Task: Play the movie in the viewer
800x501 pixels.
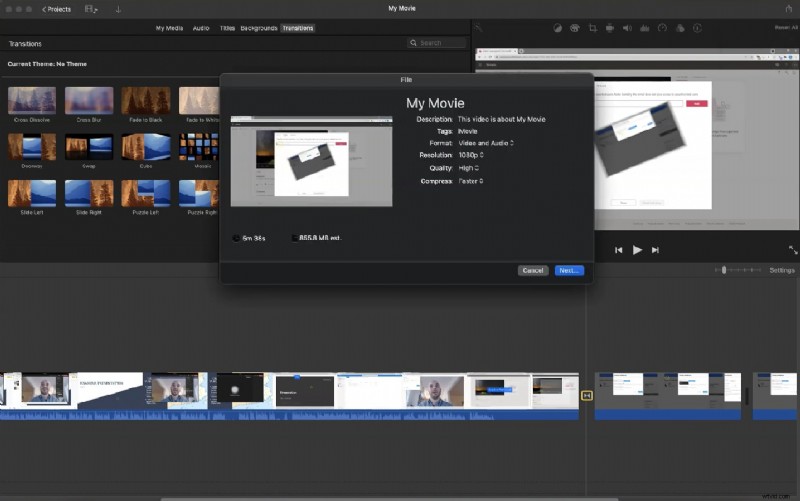Action: (x=637, y=250)
